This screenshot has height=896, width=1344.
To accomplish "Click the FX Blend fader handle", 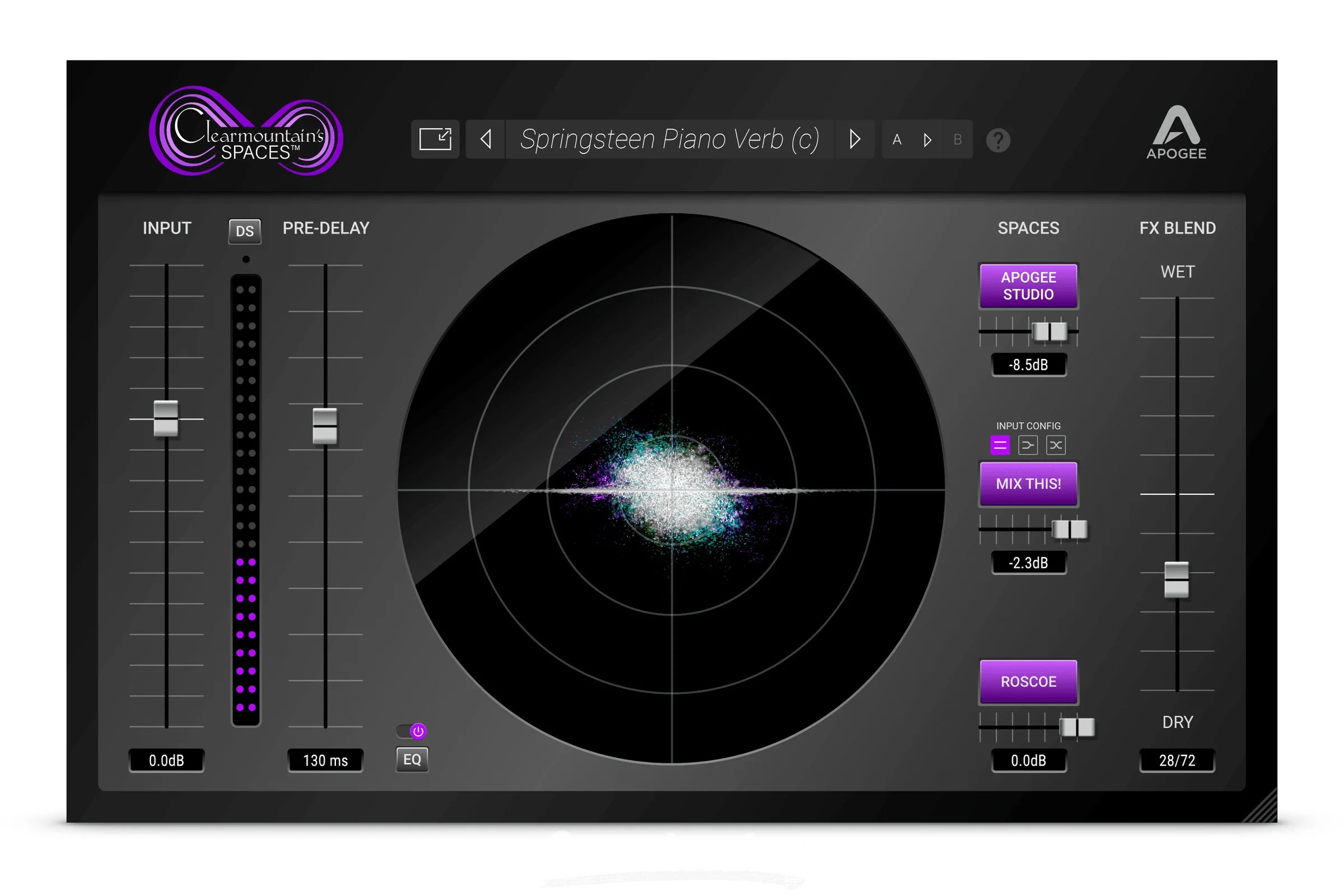I will [x=1177, y=580].
